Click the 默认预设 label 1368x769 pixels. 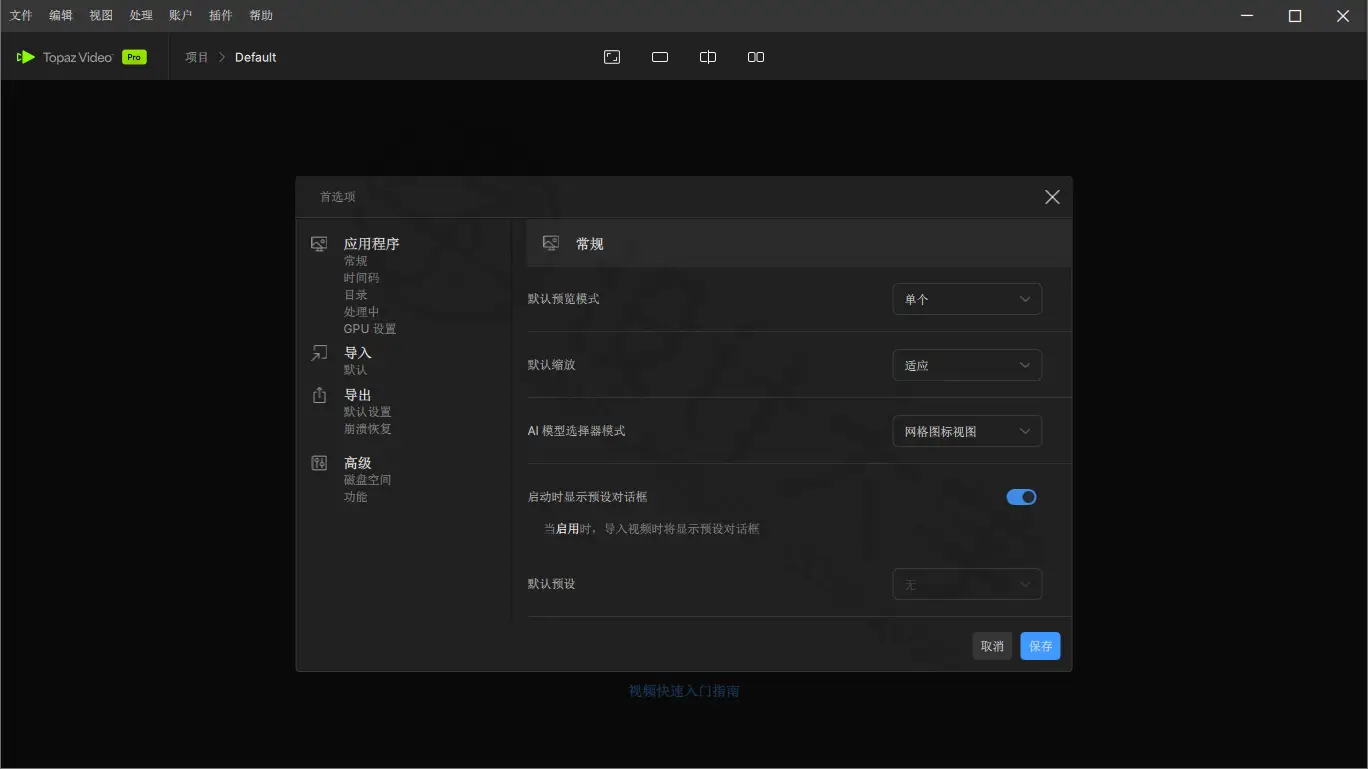pos(551,584)
